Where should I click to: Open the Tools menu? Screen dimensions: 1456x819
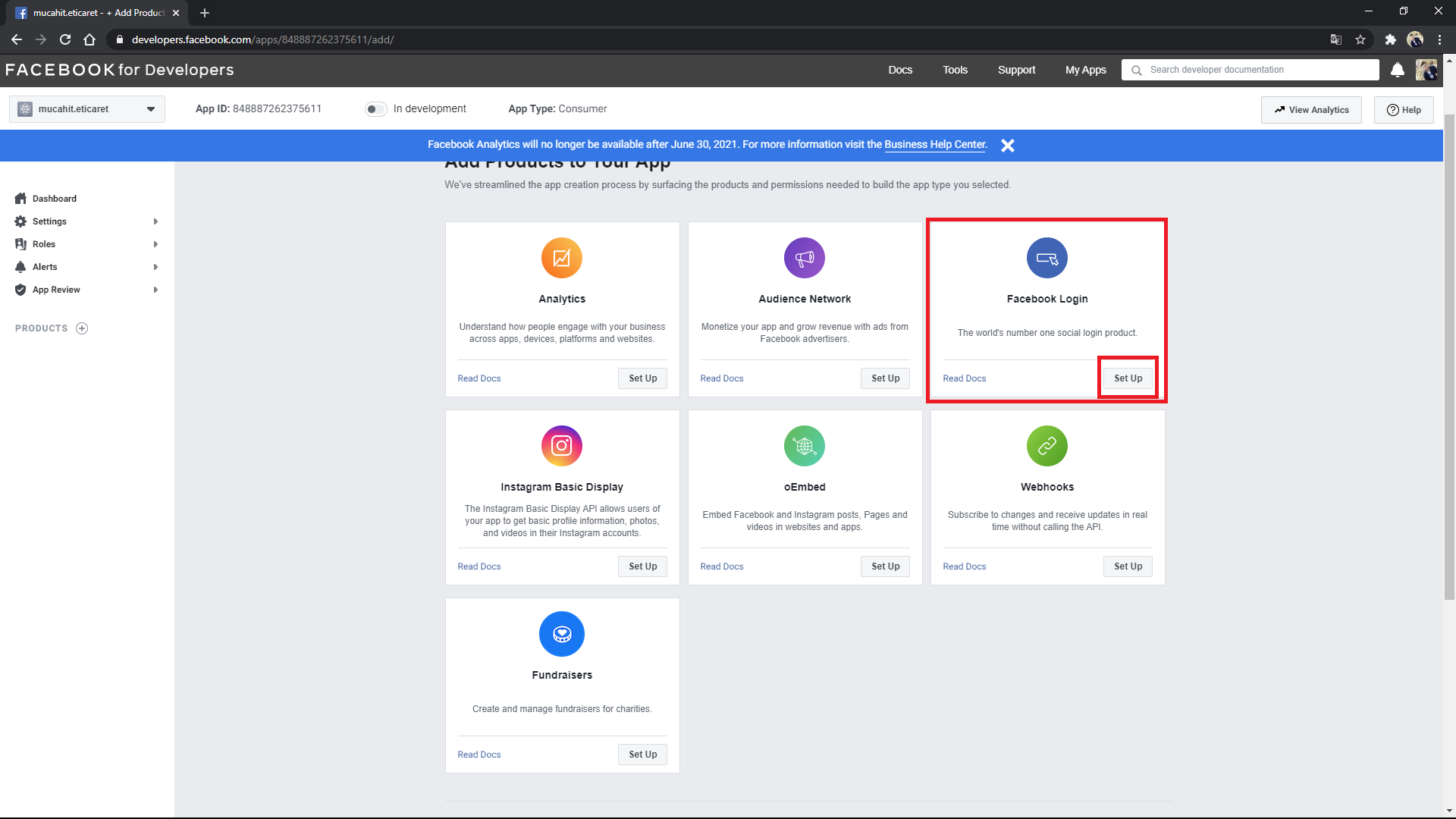(x=955, y=70)
